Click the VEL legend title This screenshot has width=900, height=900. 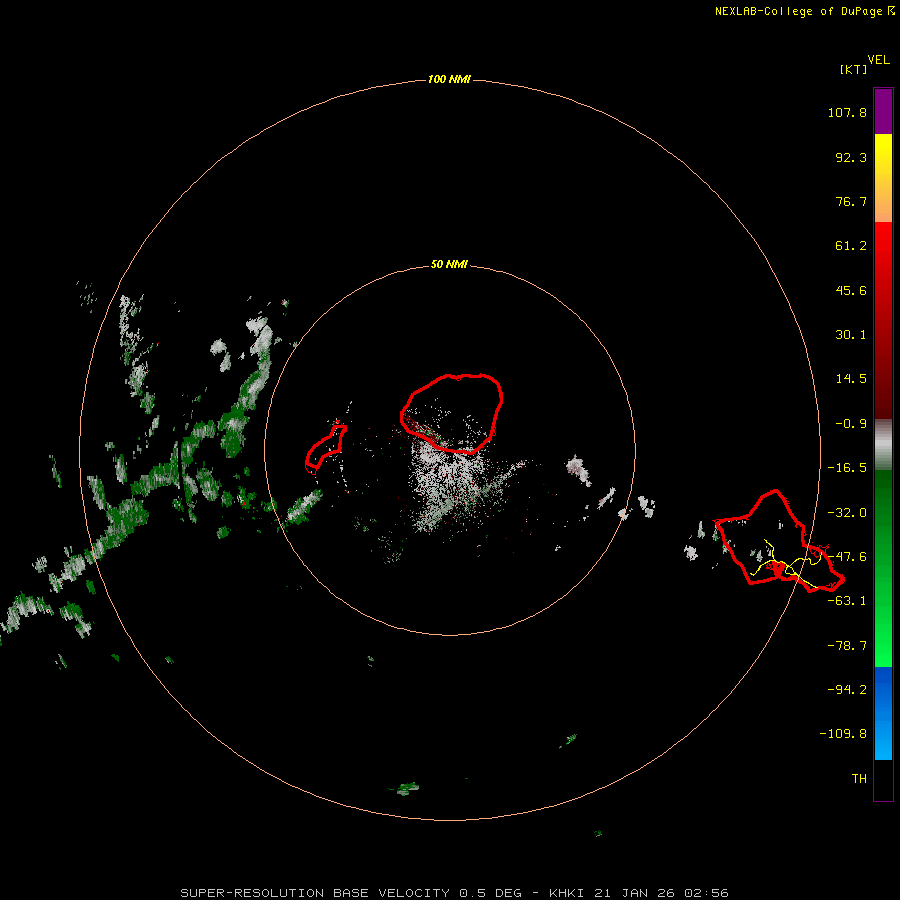click(878, 60)
